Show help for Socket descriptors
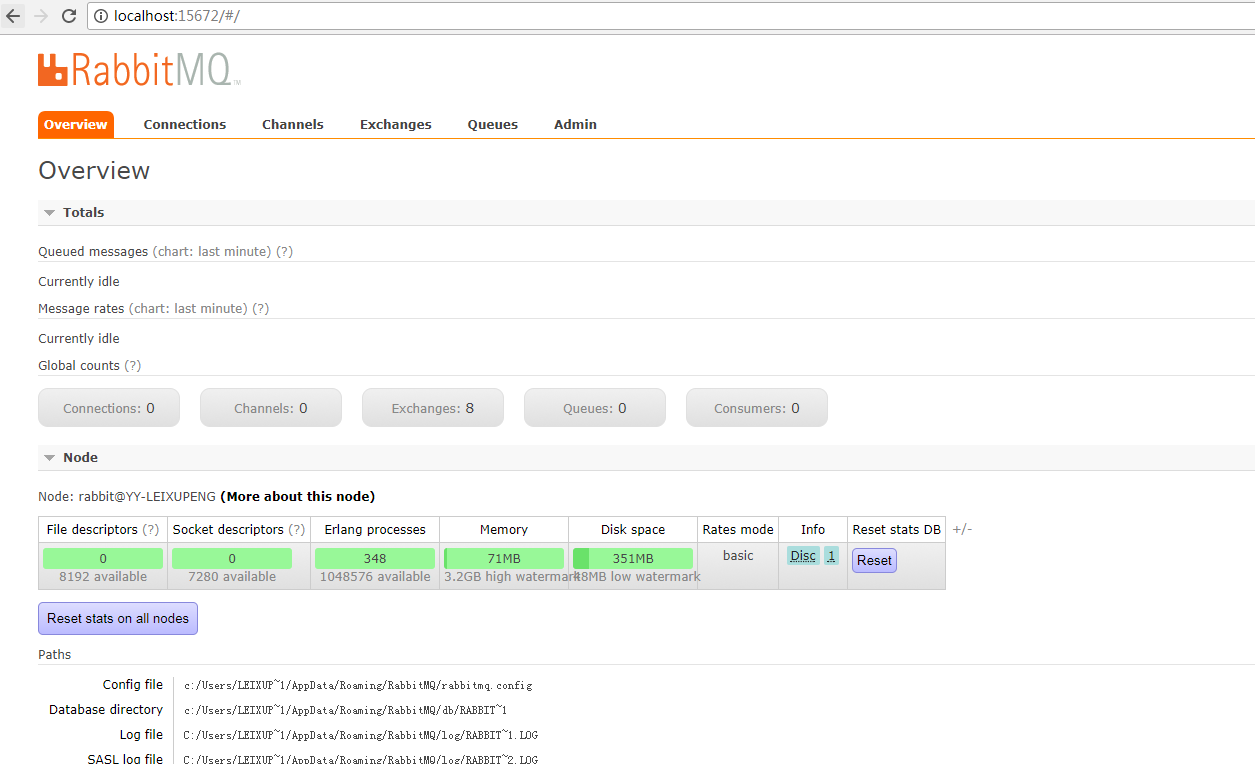The height and width of the screenshot is (764, 1255). 297,530
